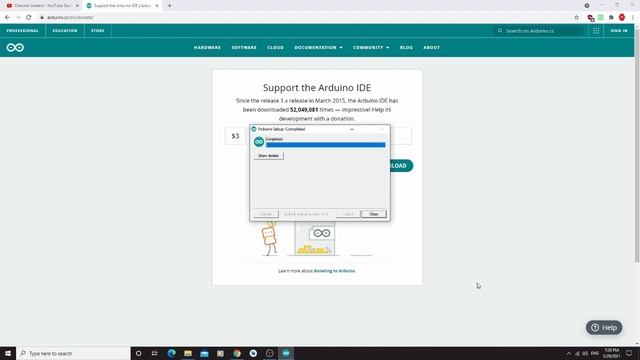Open the Hardware nav item
The image size is (640, 360).
pyautogui.click(x=207, y=47)
